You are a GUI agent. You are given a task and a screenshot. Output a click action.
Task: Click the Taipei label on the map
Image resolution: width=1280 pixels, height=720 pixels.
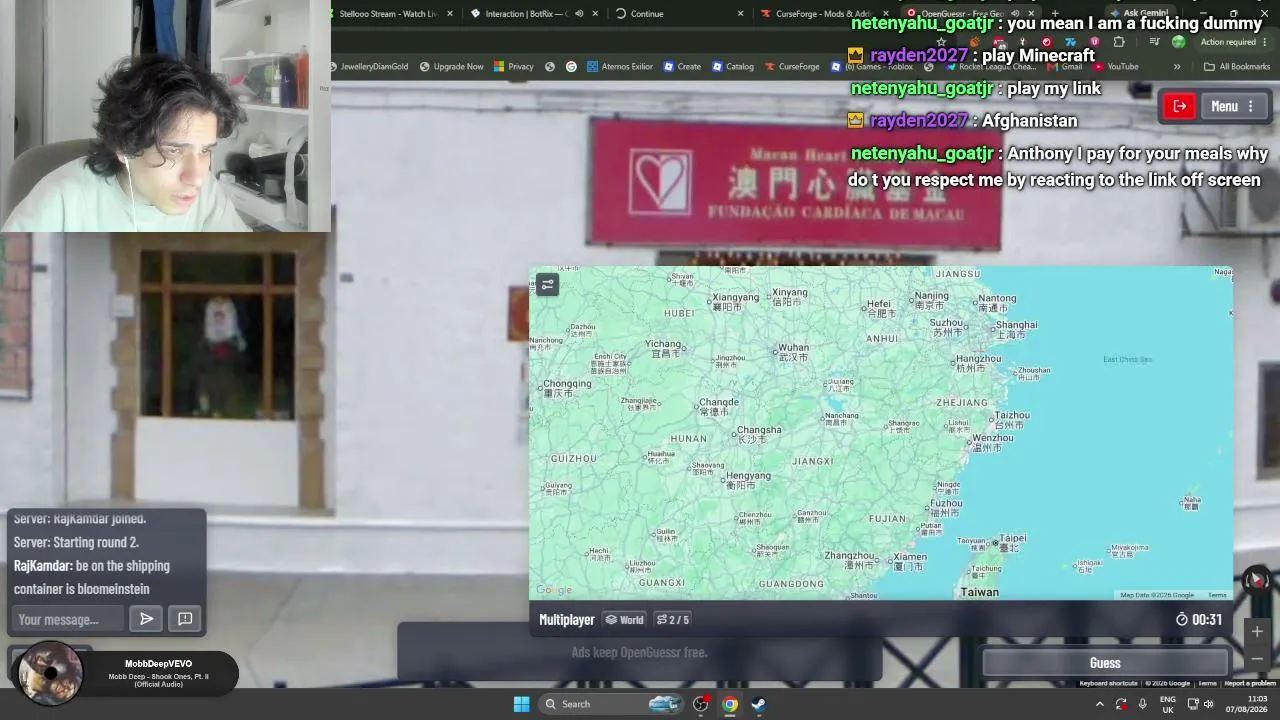[x=1011, y=540]
